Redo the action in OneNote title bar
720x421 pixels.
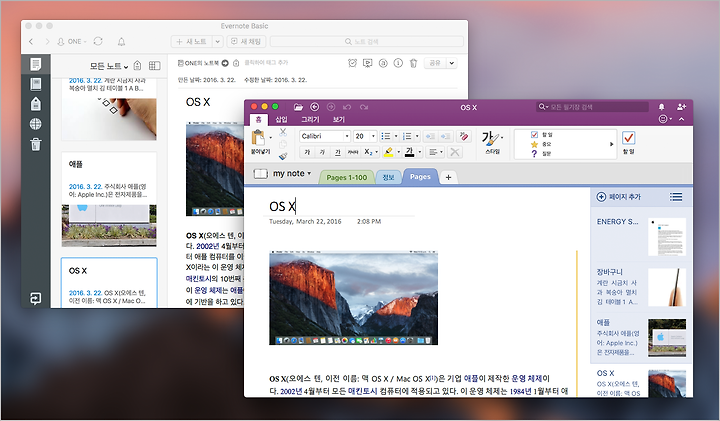pyautogui.click(x=364, y=107)
